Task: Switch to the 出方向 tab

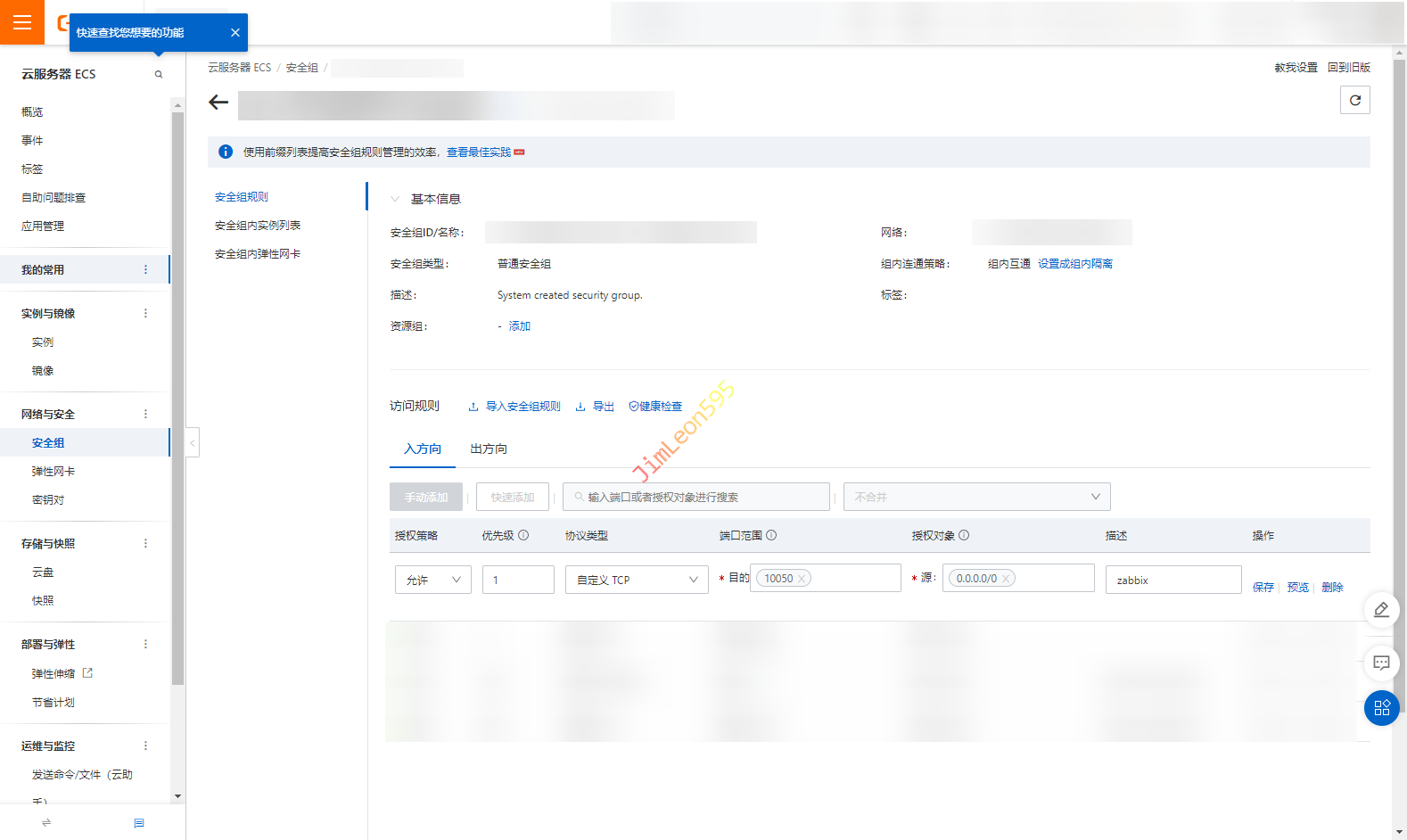Action: click(x=488, y=449)
